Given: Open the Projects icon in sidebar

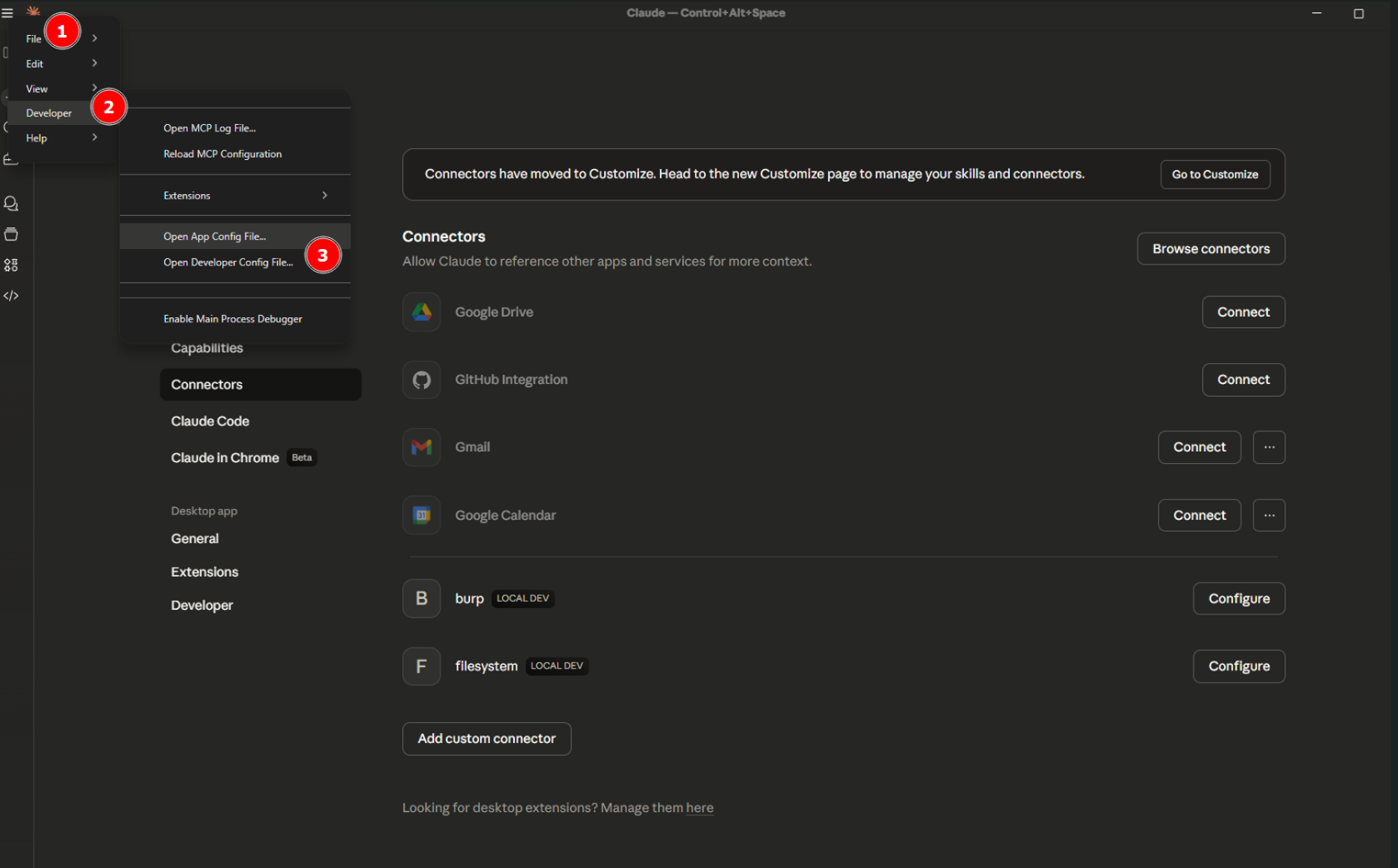Looking at the screenshot, I should 11,234.
